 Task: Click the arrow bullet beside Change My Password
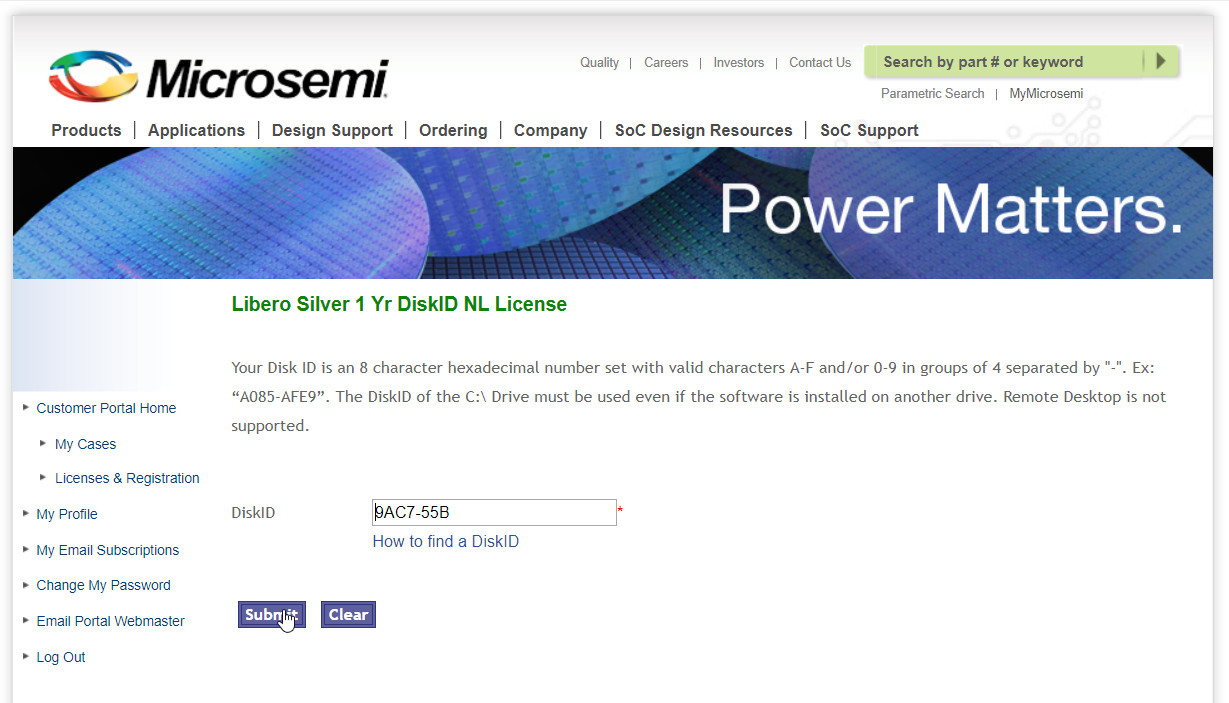click(x=26, y=583)
